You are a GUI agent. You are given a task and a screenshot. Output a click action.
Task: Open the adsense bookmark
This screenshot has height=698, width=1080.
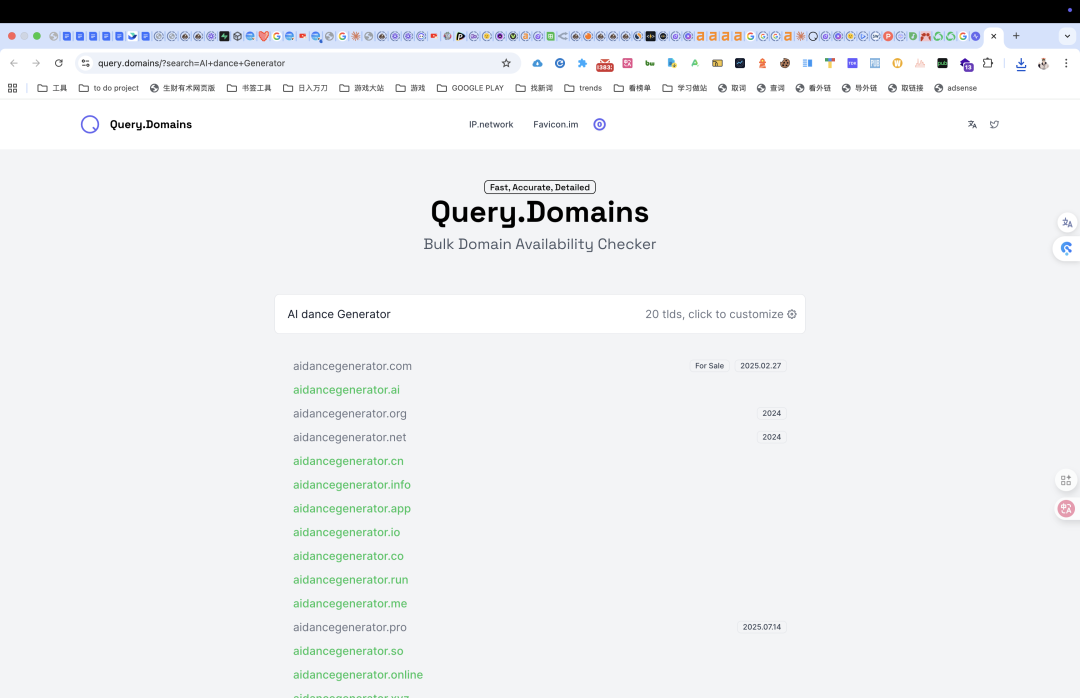(955, 88)
